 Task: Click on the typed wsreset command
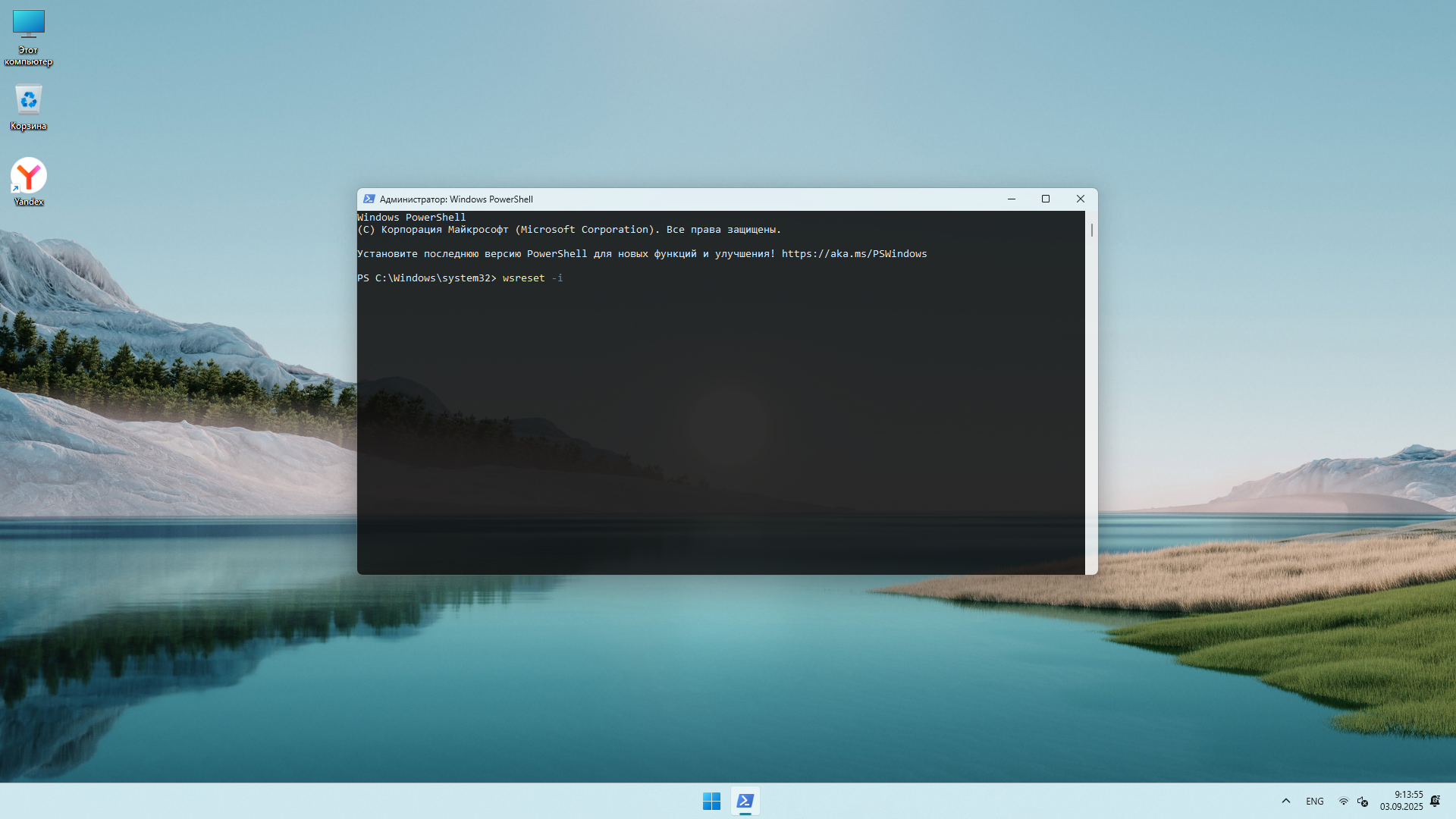point(523,278)
